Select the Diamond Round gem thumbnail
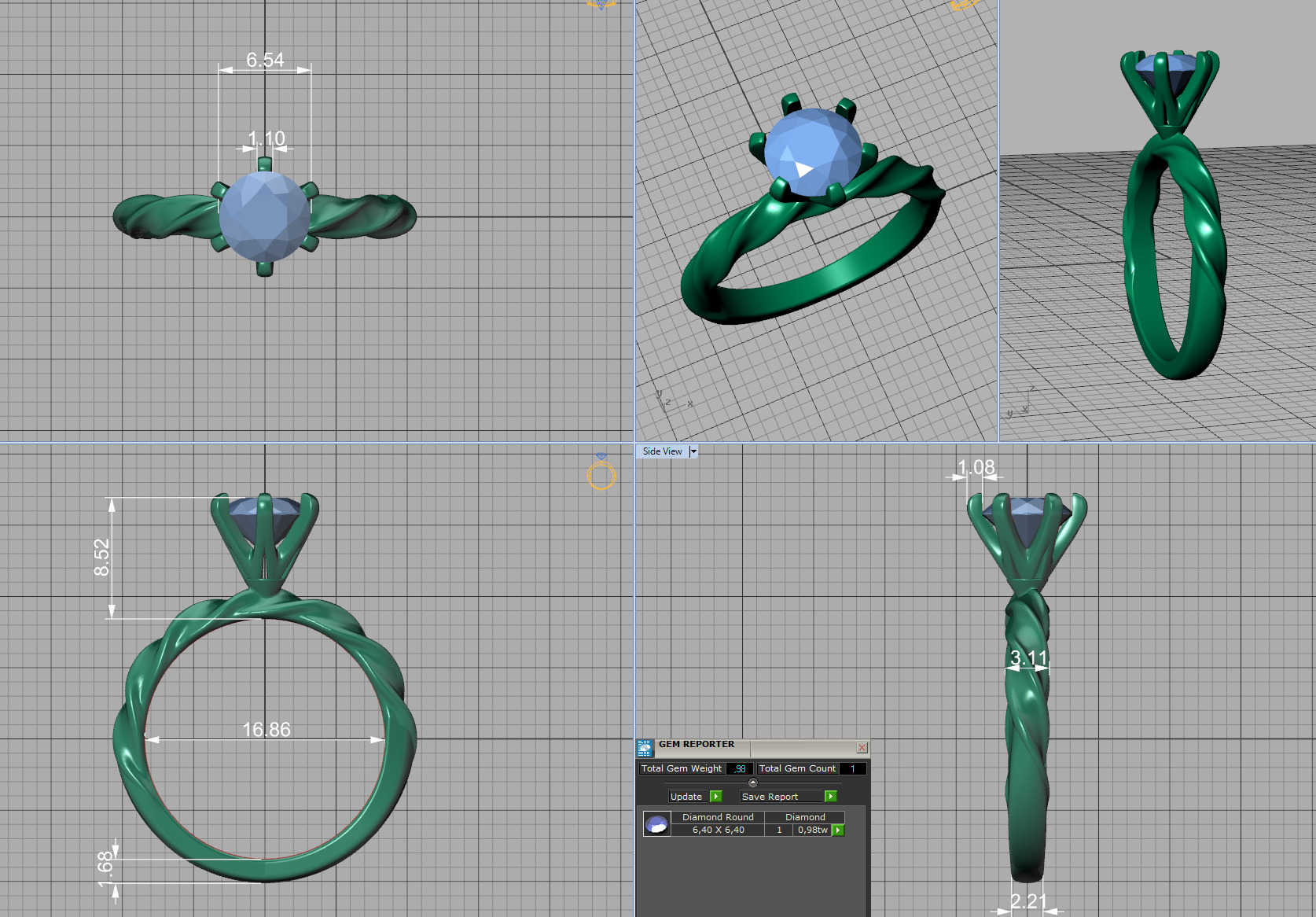Screen dimensions: 1316x917 pos(656,823)
